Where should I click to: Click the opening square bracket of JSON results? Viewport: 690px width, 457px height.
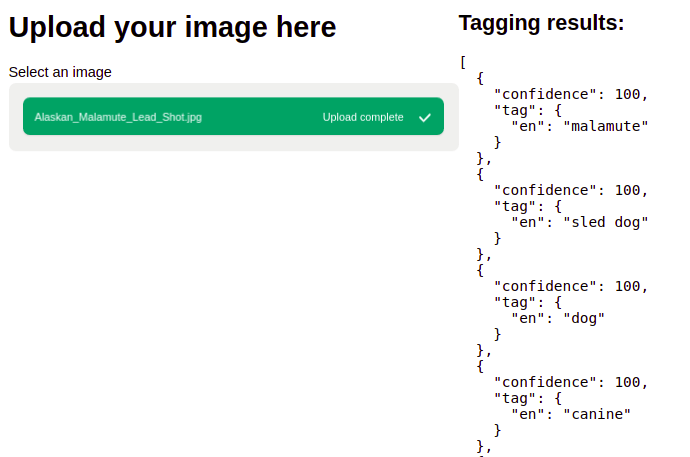[x=464, y=62]
